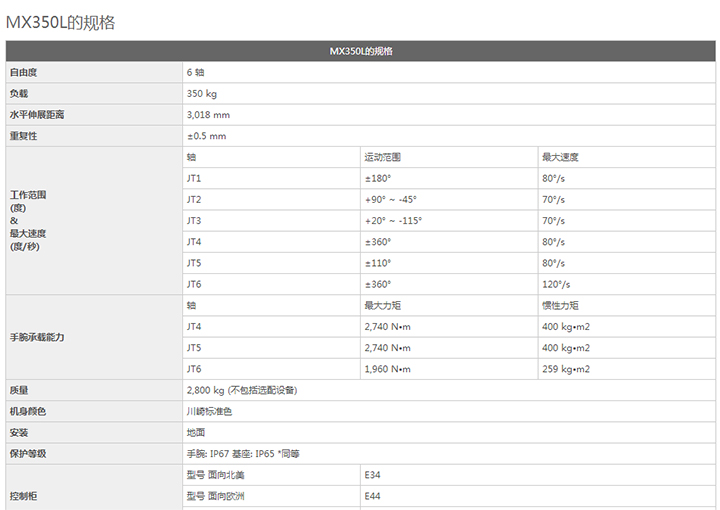
Task: Click the '型号 面向欧洲' cell
Action: pyautogui.click(x=271, y=496)
